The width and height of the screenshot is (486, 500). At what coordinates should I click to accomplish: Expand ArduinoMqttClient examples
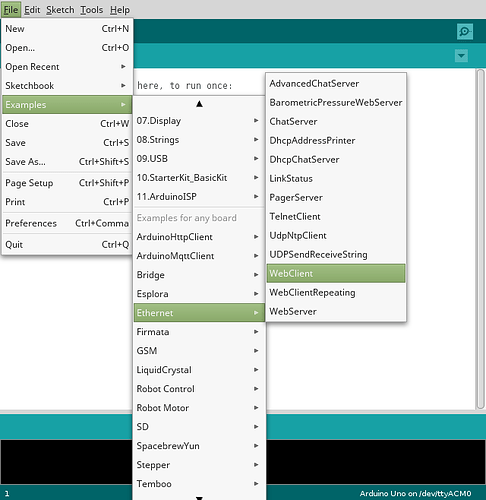(199, 256)
